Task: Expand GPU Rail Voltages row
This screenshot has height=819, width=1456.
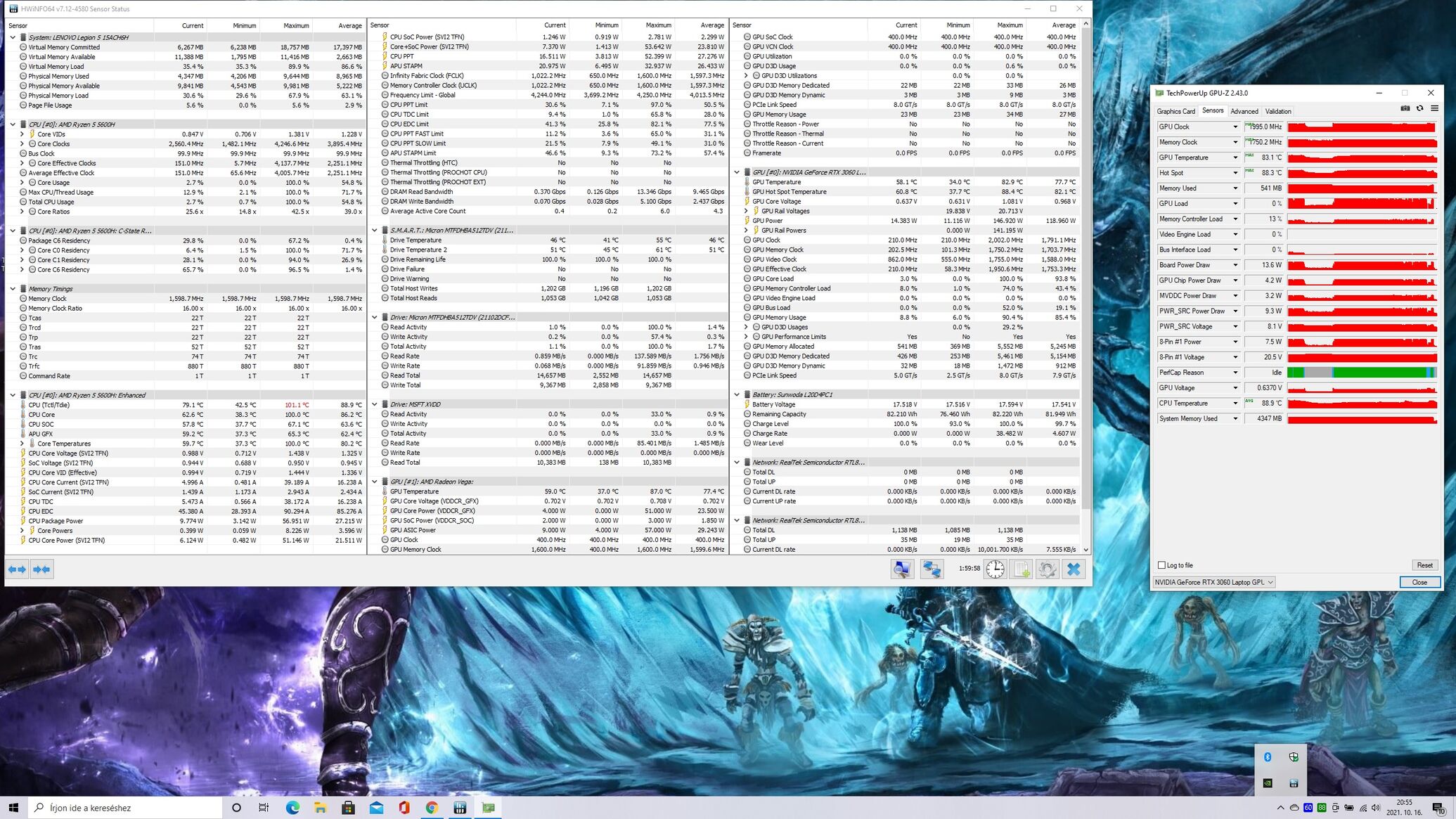Action: pyautogui.click(x=746, y=211)
